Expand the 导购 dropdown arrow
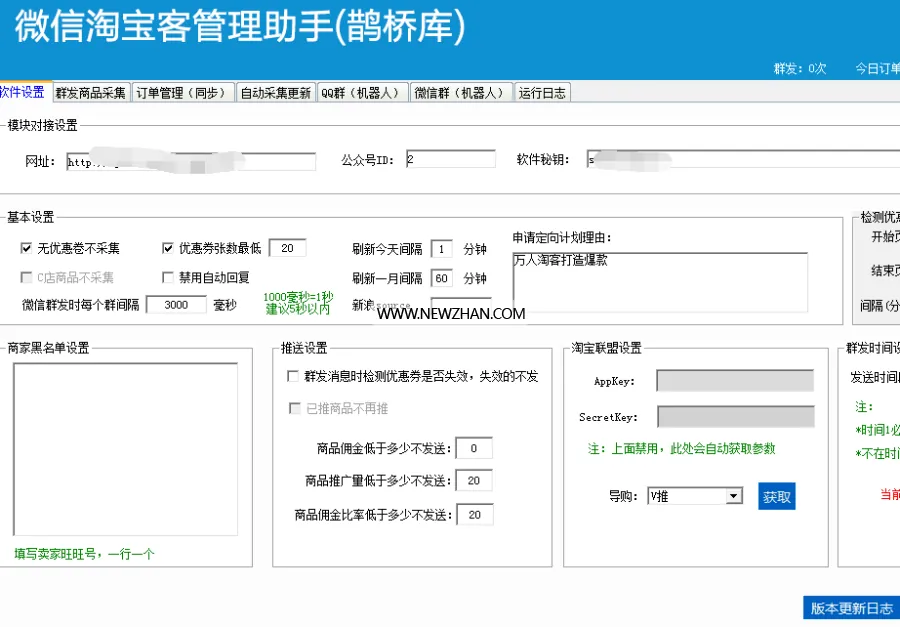The width and height of the screenshot is (900, 627). point(734,496)
